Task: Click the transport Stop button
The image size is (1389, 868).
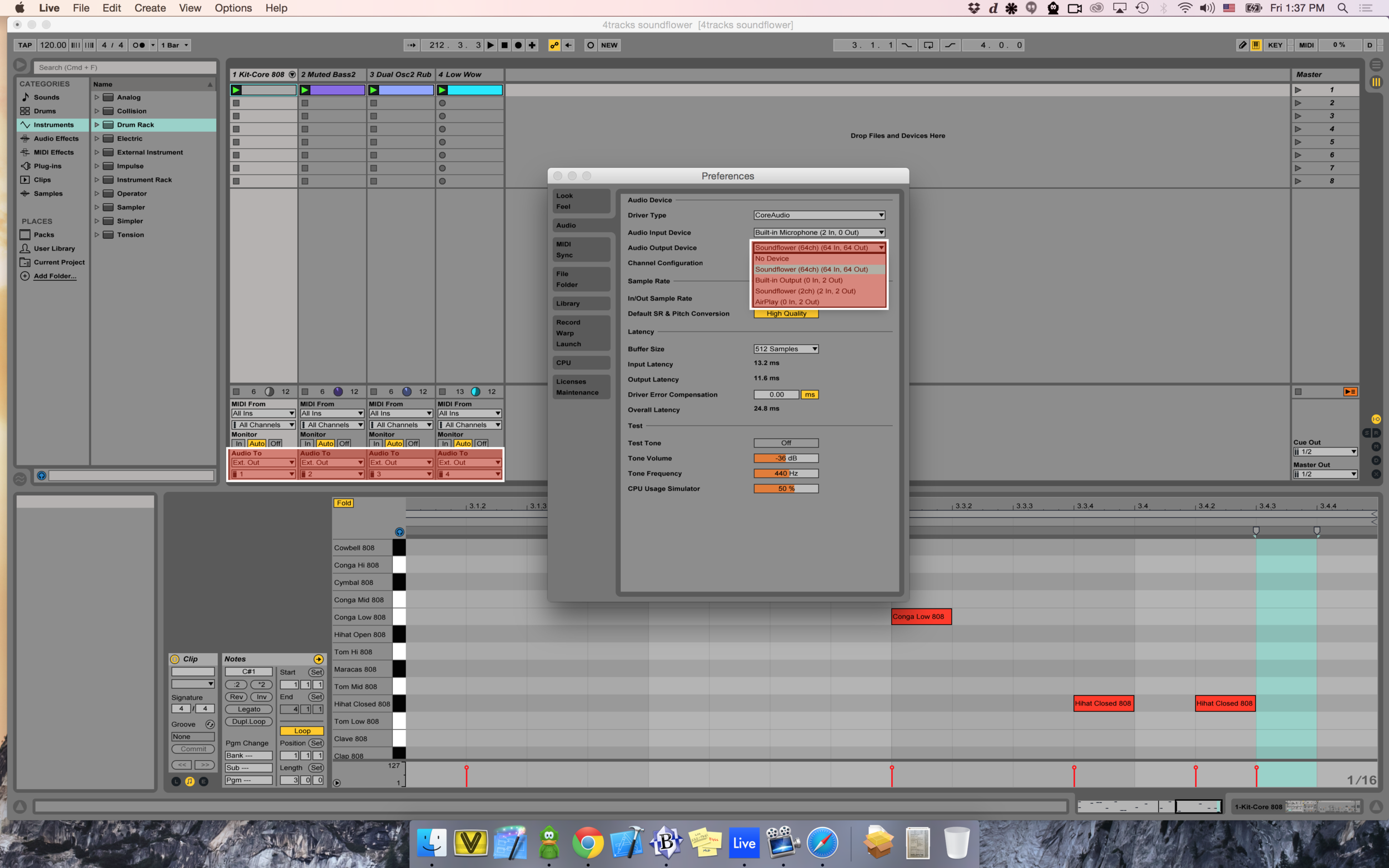Action: [x=504, y=45]
